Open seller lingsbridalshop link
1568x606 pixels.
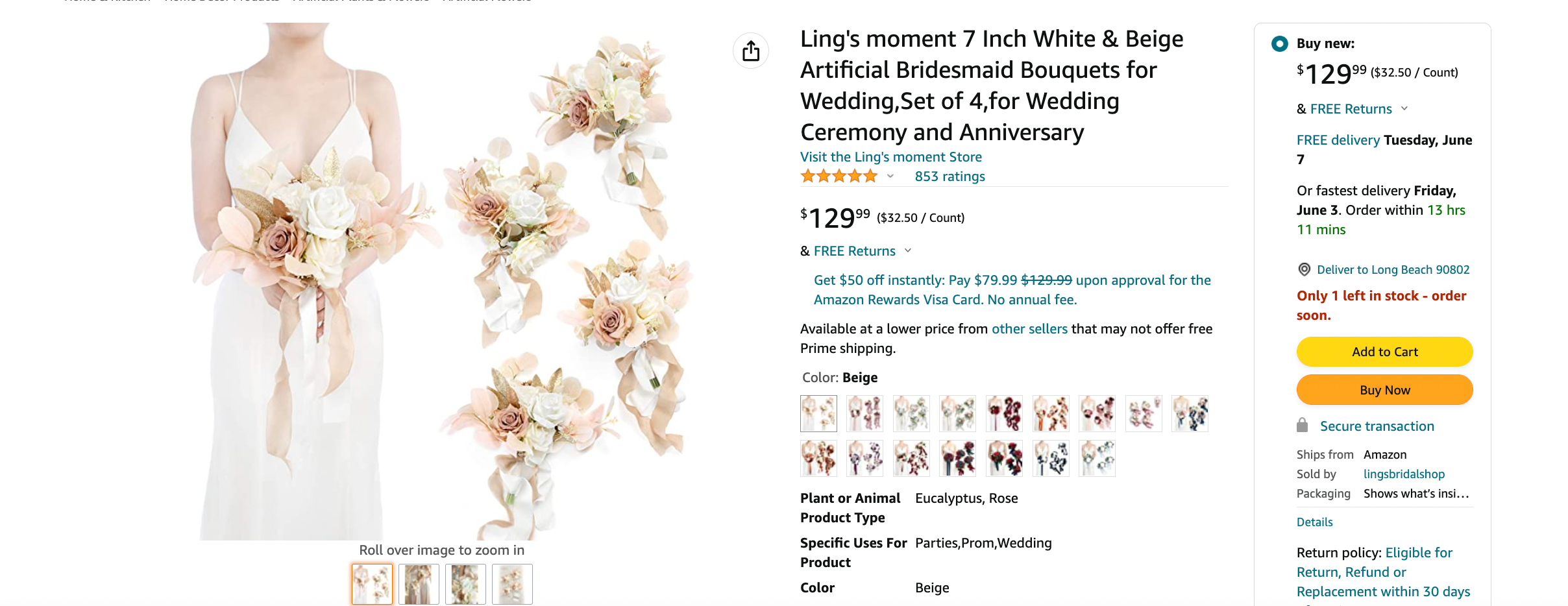[1404, 474]
